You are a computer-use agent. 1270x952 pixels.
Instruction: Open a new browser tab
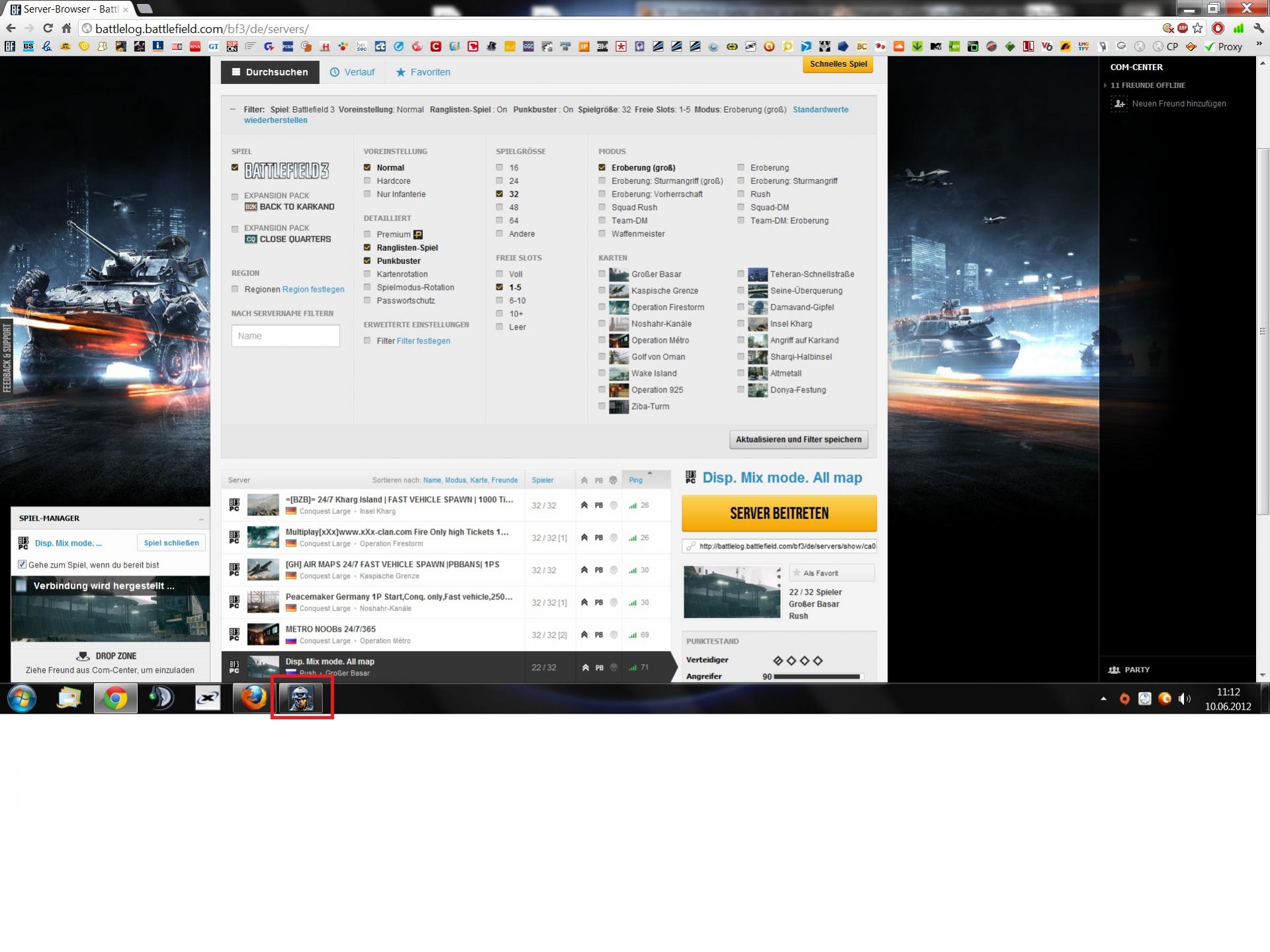[145, 9]
